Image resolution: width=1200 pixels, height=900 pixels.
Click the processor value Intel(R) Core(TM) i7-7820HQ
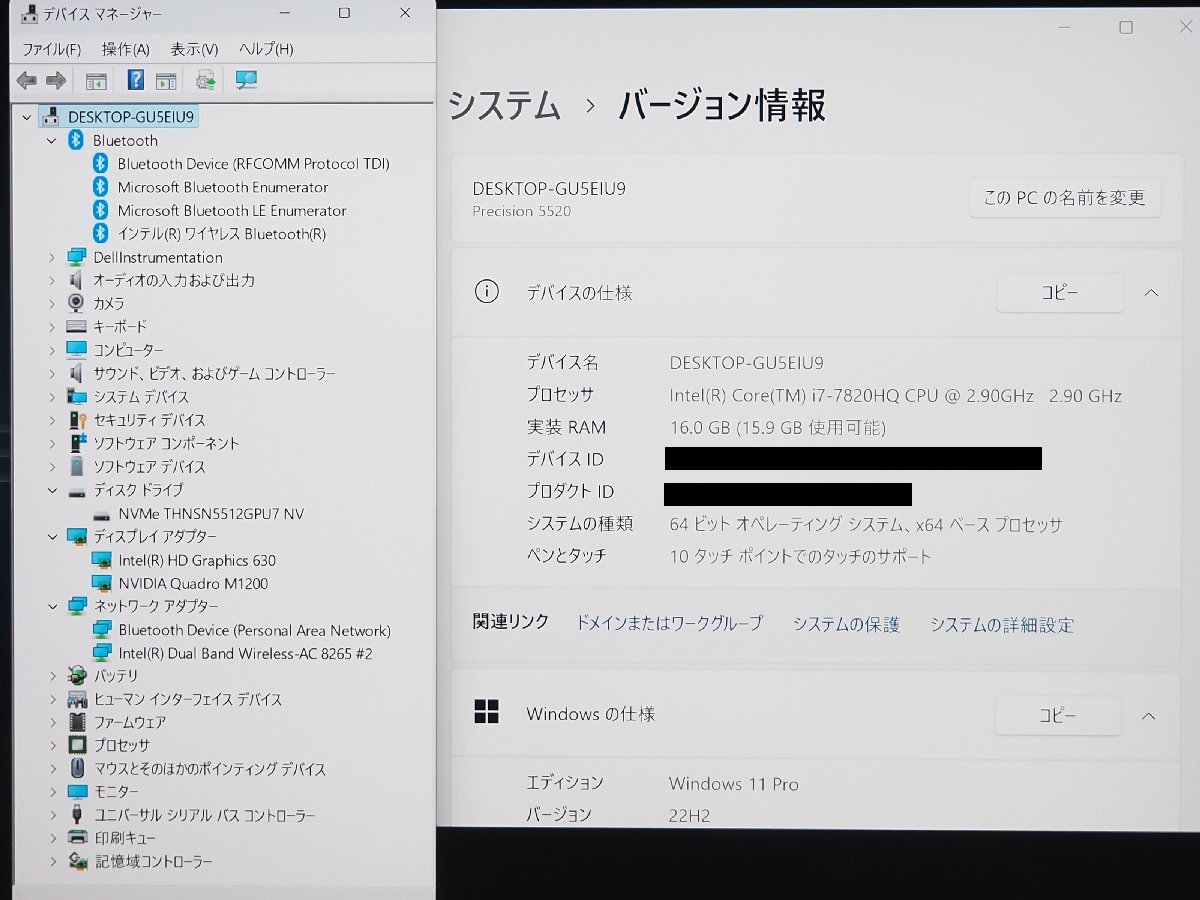[896, 396]
